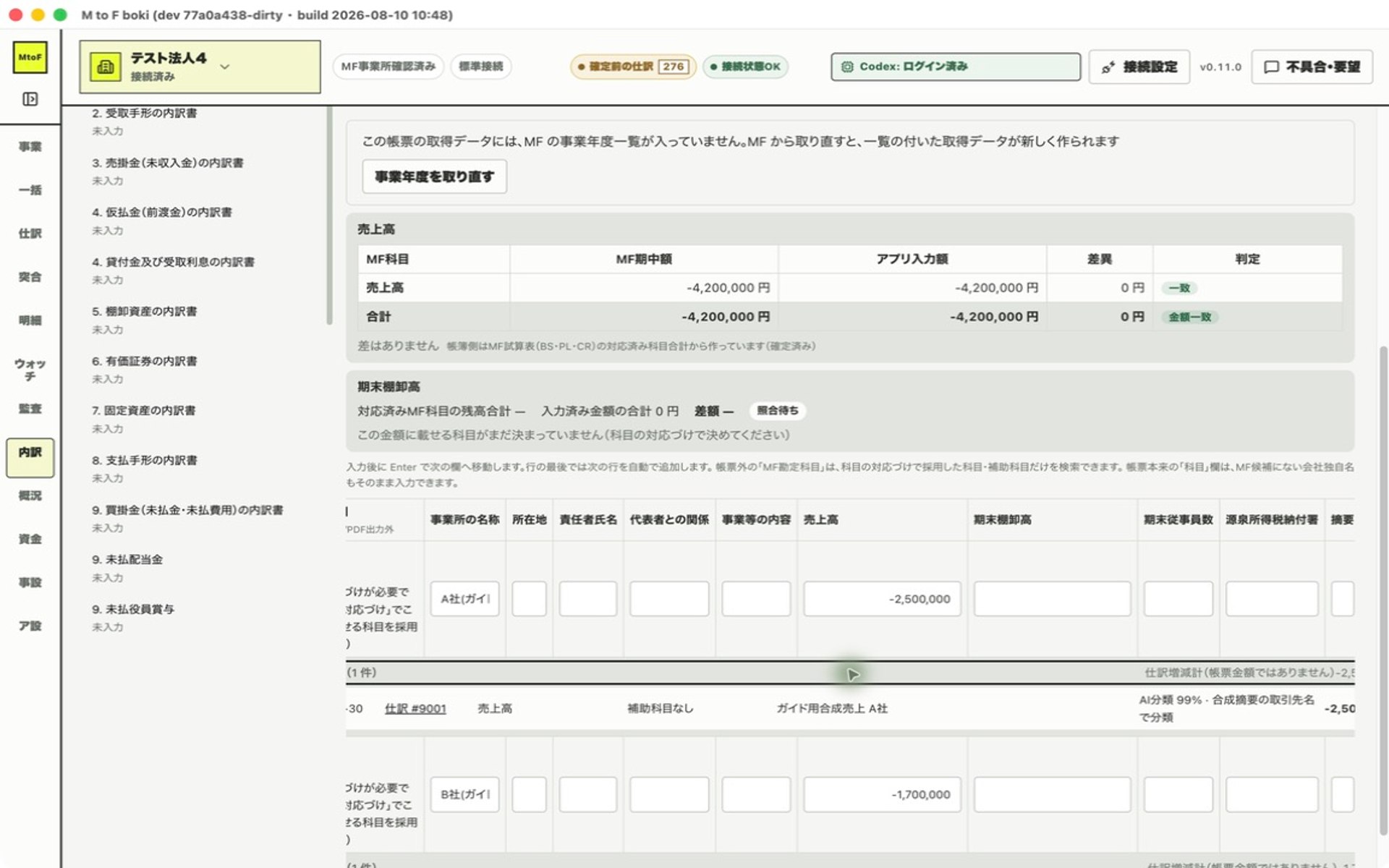Screen dimensions: 1389x868
Task: Click the 代表者との関係 field in A社 row
Action: point(669,599)
